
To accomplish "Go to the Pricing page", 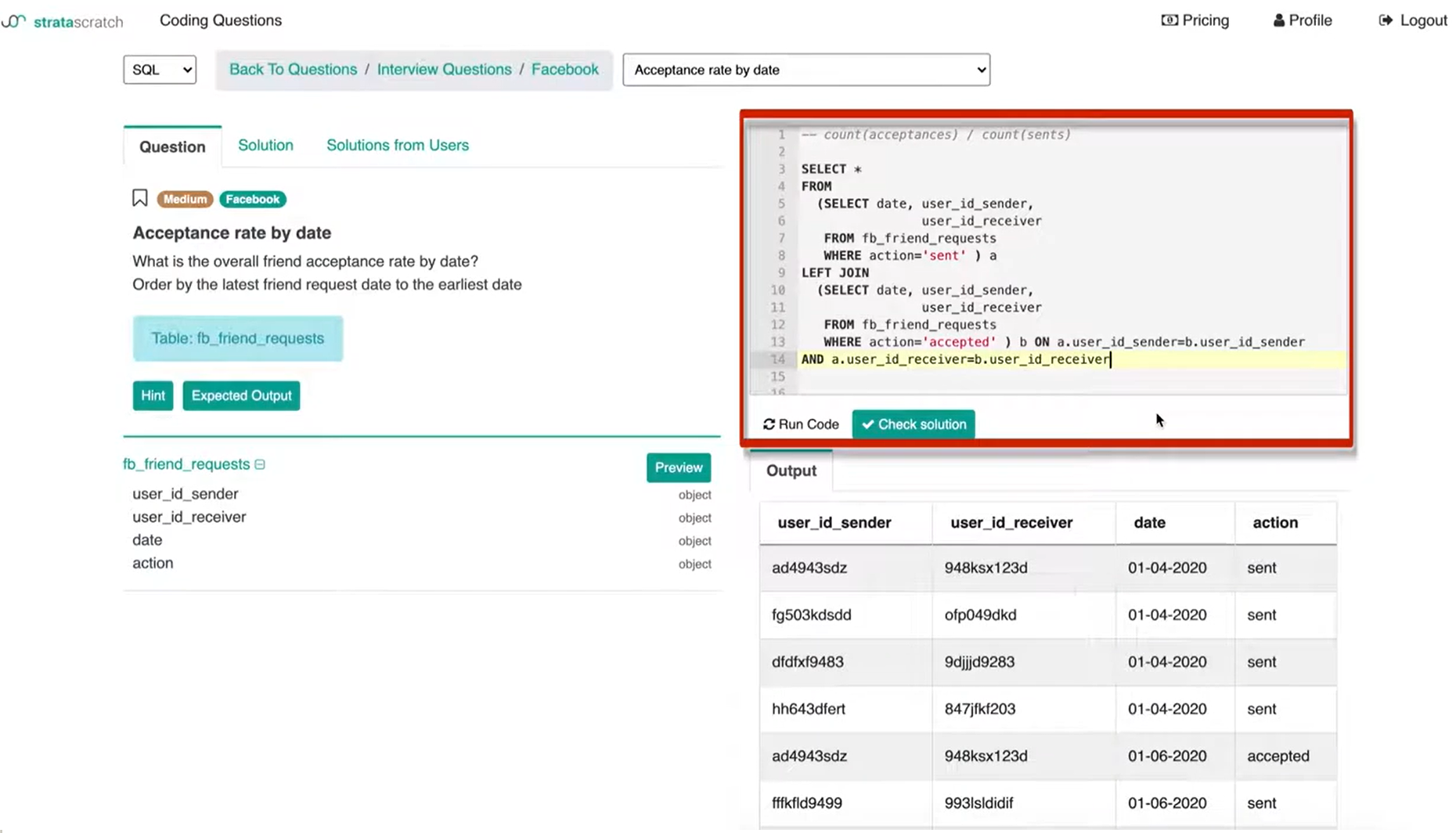I will 1195,20.
